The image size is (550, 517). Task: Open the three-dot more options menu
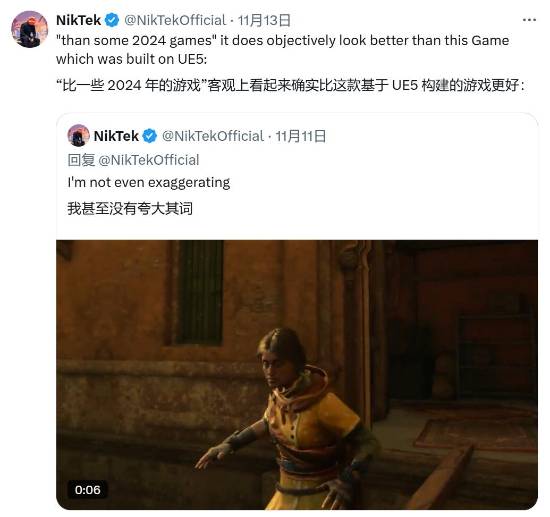[x=529, y=20]
